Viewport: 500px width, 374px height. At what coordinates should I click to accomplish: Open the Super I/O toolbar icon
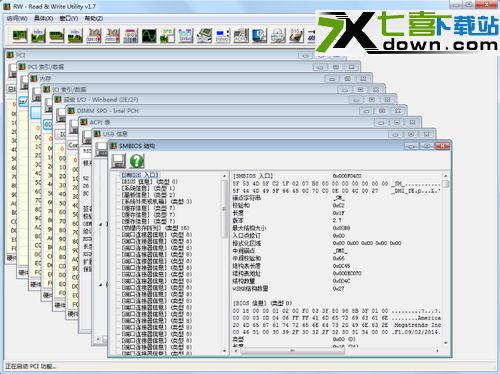click(131, 36)
